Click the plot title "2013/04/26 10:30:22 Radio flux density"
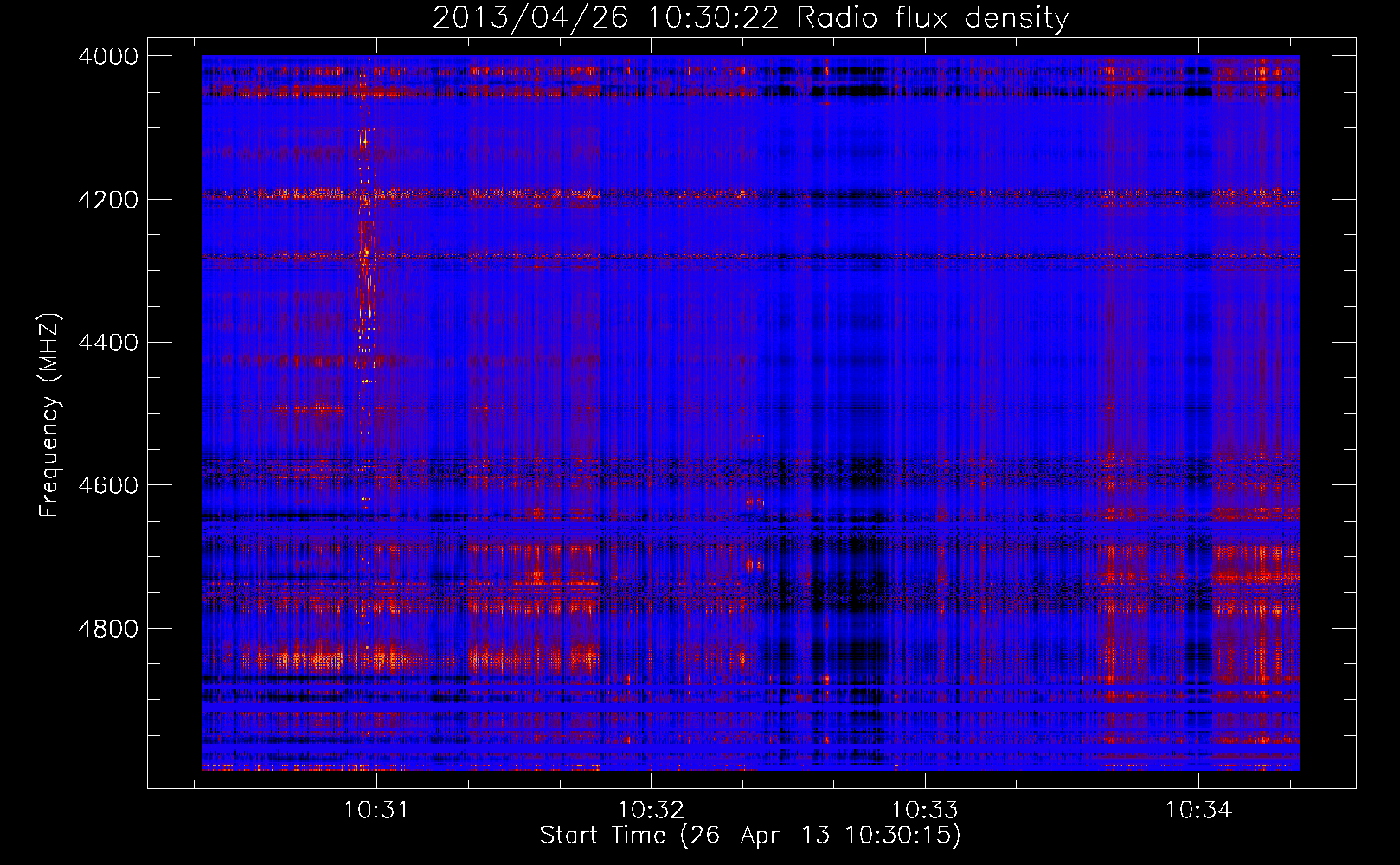This screenshot has width=1400, height=865. pos(750,18)
